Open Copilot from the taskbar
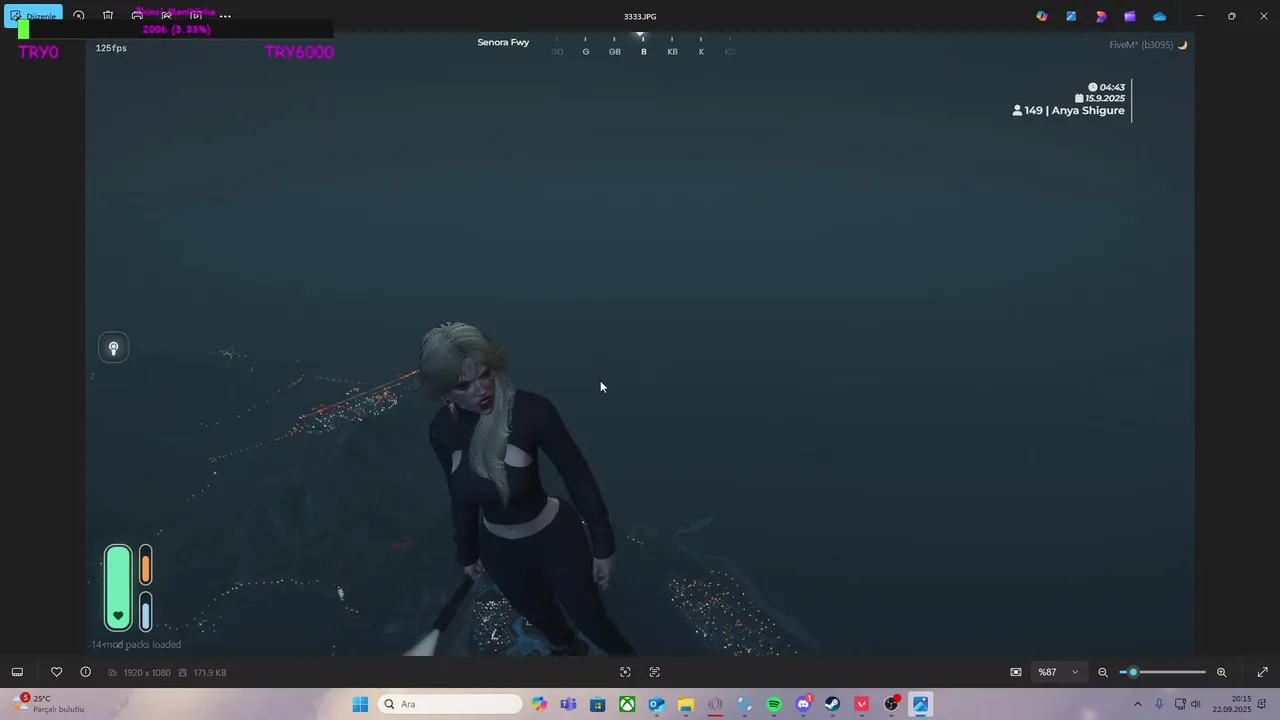Viewport: 1280px width, 720px height. [540, 704]
